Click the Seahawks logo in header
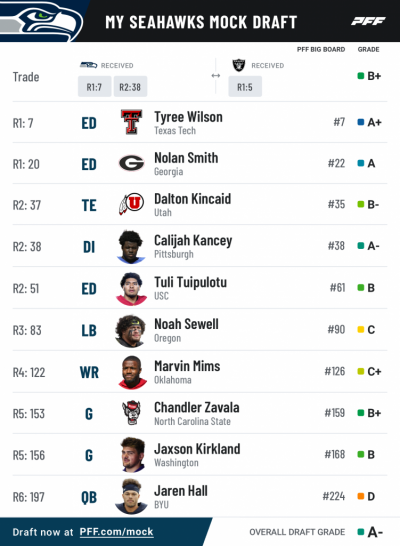The height and width of the screenshot is (546, 400). [x=41, y=21]
